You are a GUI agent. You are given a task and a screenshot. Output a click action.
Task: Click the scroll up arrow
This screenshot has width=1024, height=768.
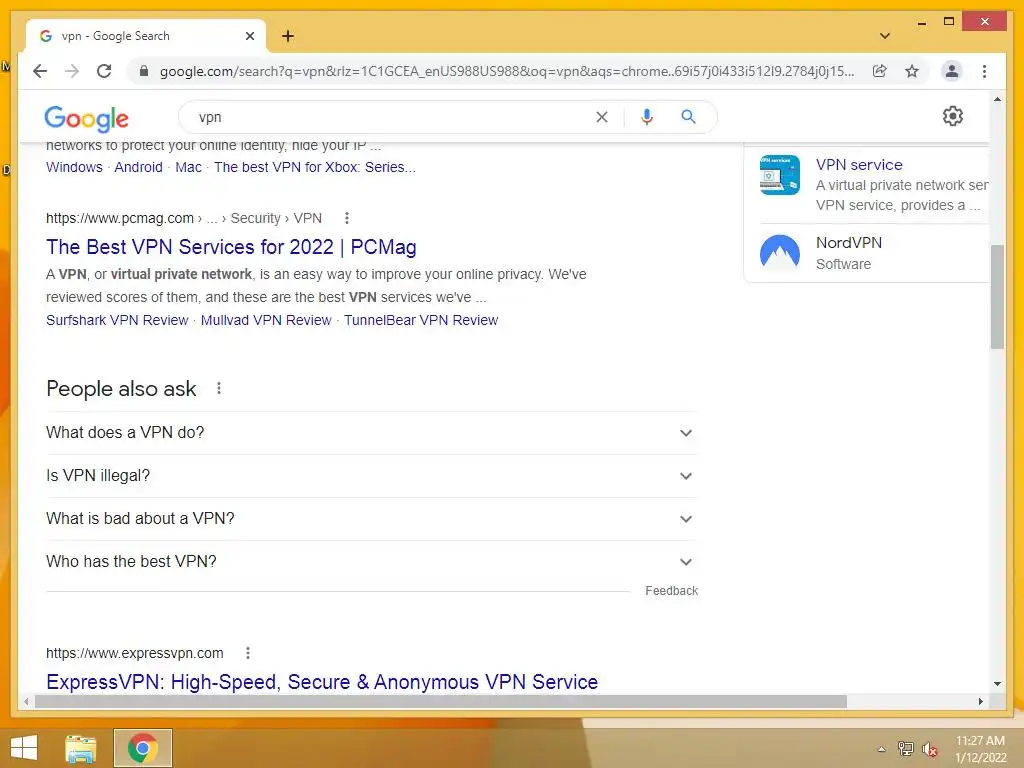[x=997, y=99]
